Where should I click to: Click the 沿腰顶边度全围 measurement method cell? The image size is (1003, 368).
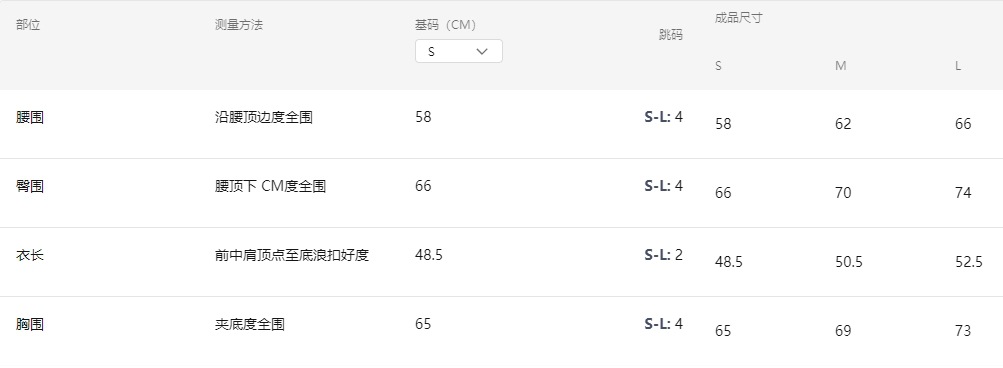pos(264,117)
